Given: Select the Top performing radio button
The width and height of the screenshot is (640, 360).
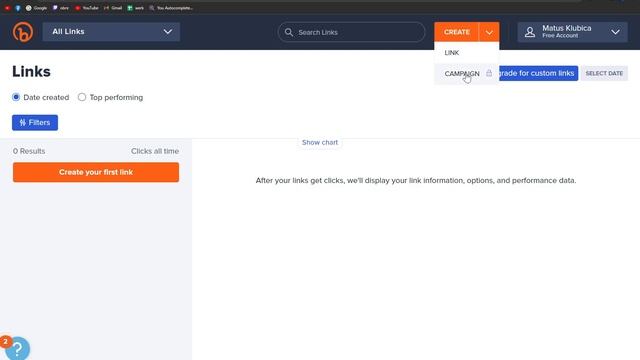Looking at the screenshot, I should click(x=82, y=97).
